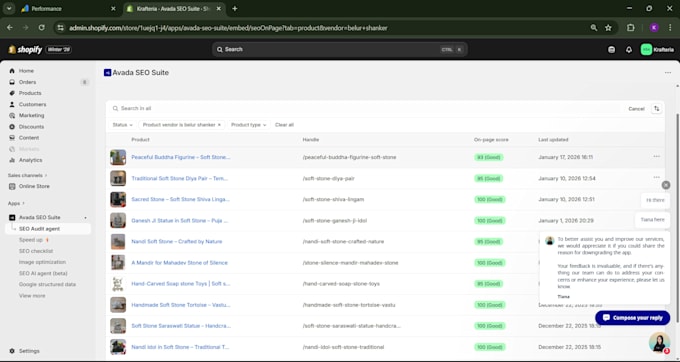Open row actions for Soft Stone Diya Pair
This screenshot has height=362, width=680.
(x=657, y=177)
